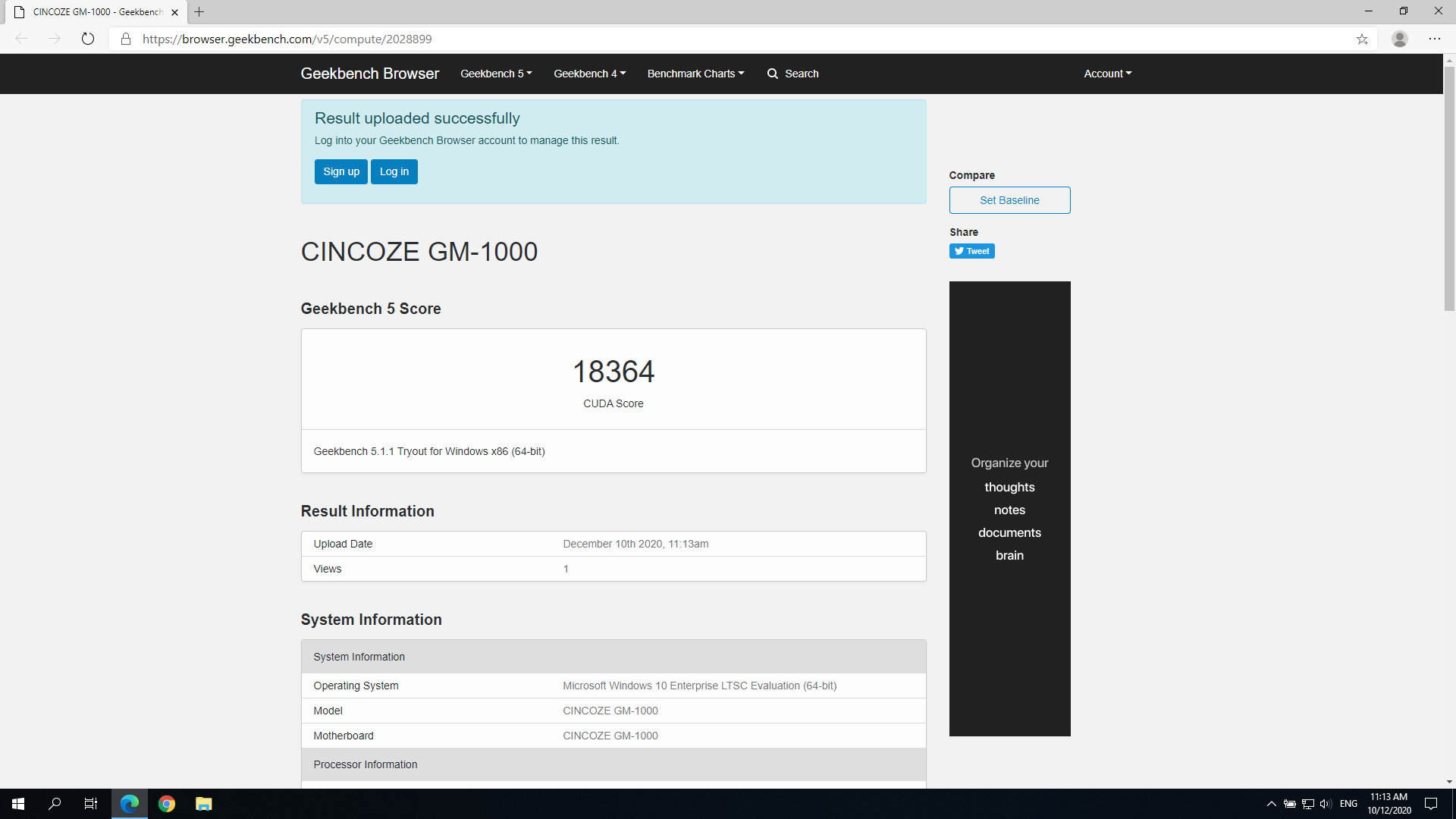This screenshot has height=819, width=1456.
Task: Open Edge settings and more menu
Action: click(1435, 39)
